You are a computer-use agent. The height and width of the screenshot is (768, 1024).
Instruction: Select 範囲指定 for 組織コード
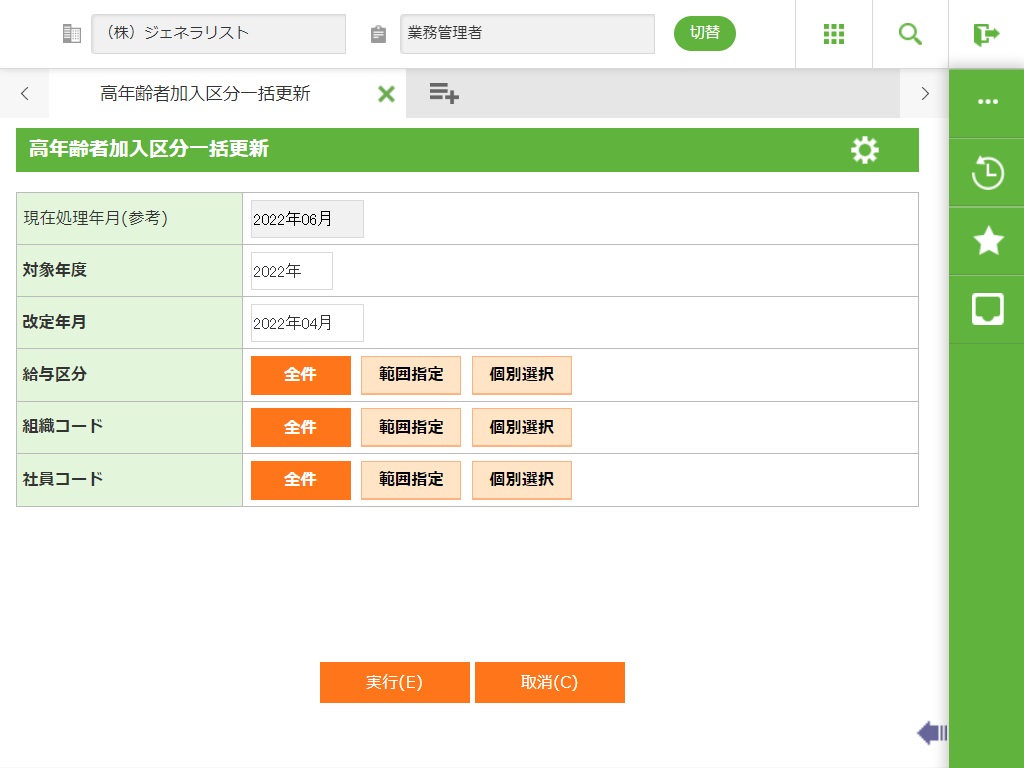click(x=411, y=427)
